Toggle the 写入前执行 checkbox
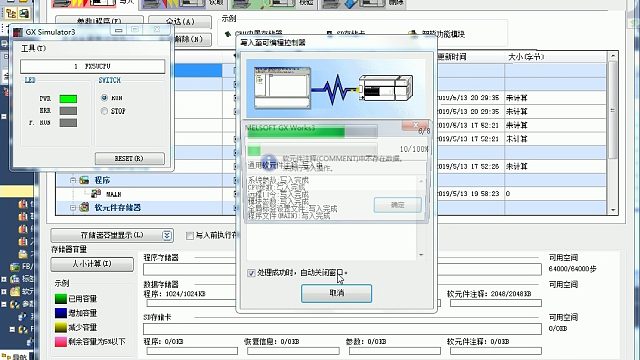The width and height of the screenshot is (640, 360). (190, 236)
